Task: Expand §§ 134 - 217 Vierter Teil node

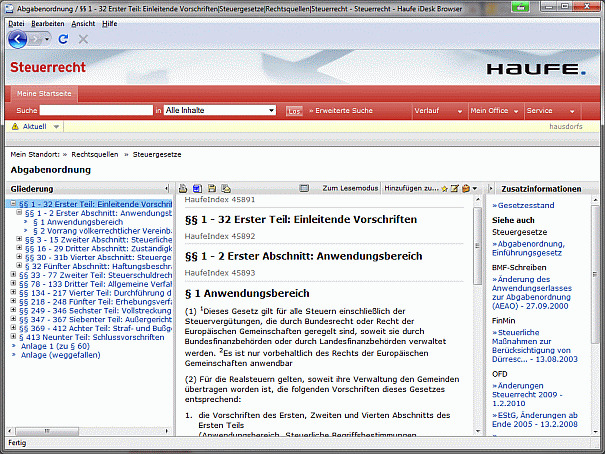Action: coord(13,292)
